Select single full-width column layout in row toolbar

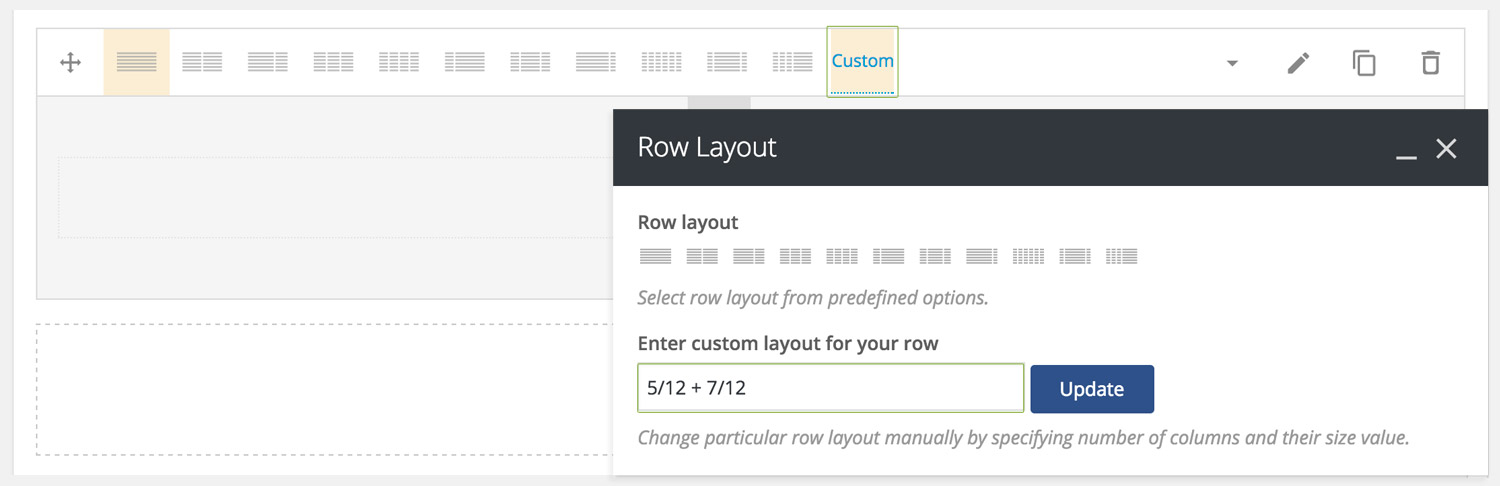click(x=137, y=62)
